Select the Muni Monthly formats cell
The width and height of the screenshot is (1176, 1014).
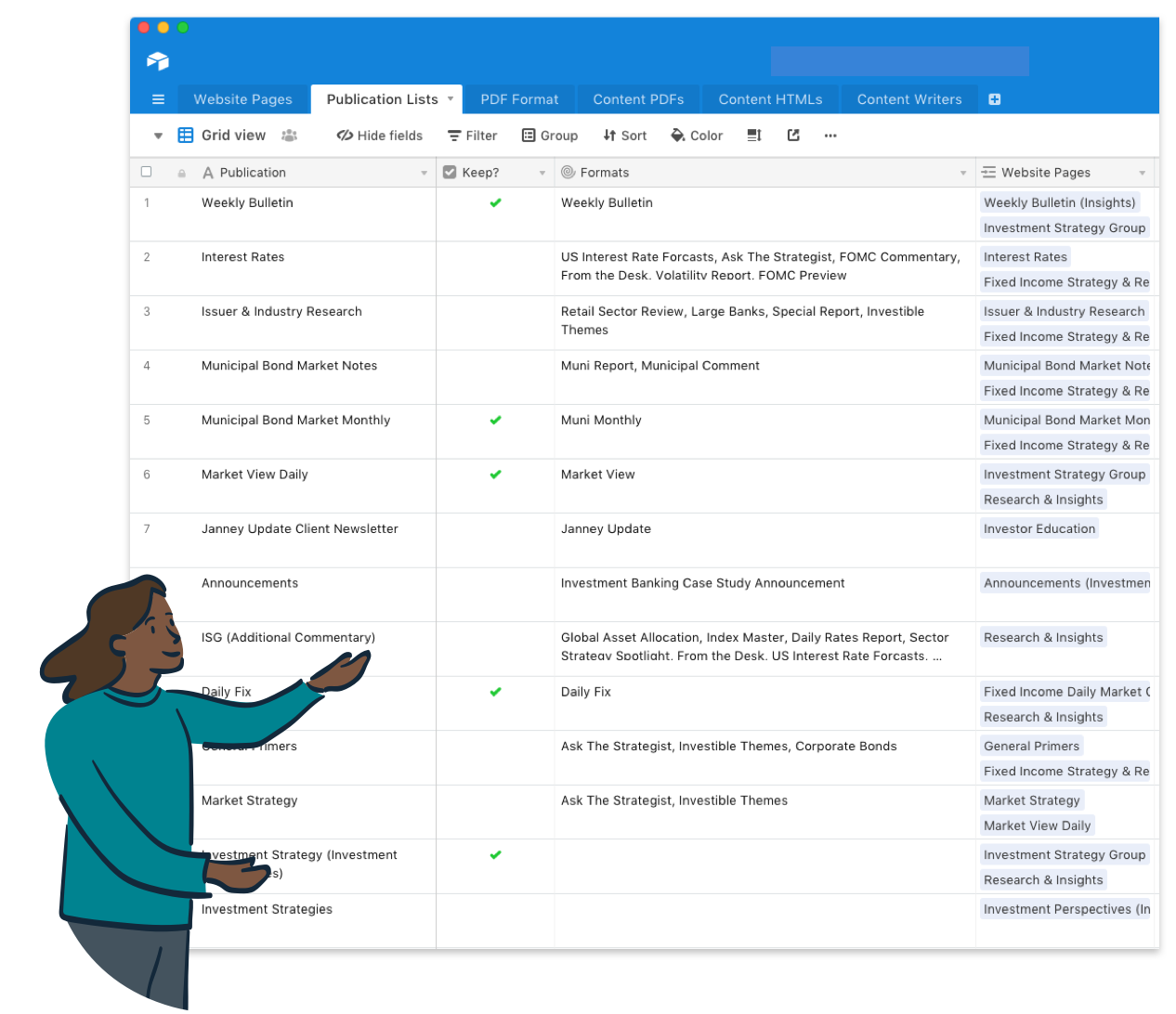(764, 432)
